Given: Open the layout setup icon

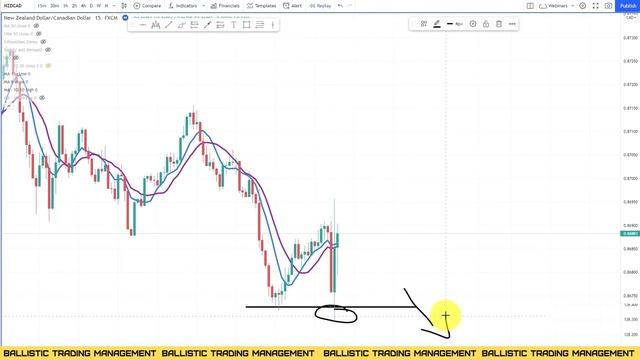Looking at the screenshot, I should (x=530, y=6).
